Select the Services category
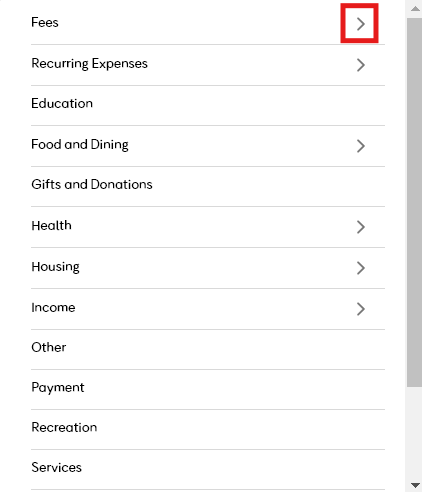Viewport: 422px width, 492px height. 56,467
